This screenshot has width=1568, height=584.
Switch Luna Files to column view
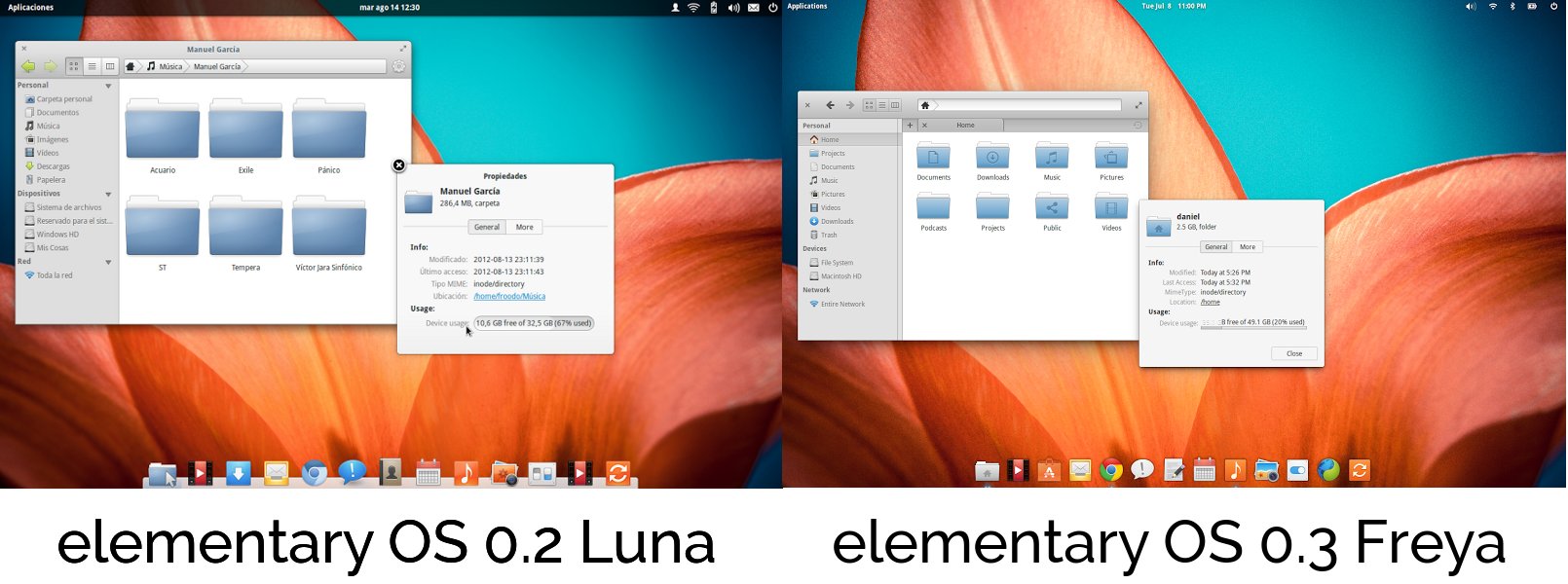pos(110,66)
